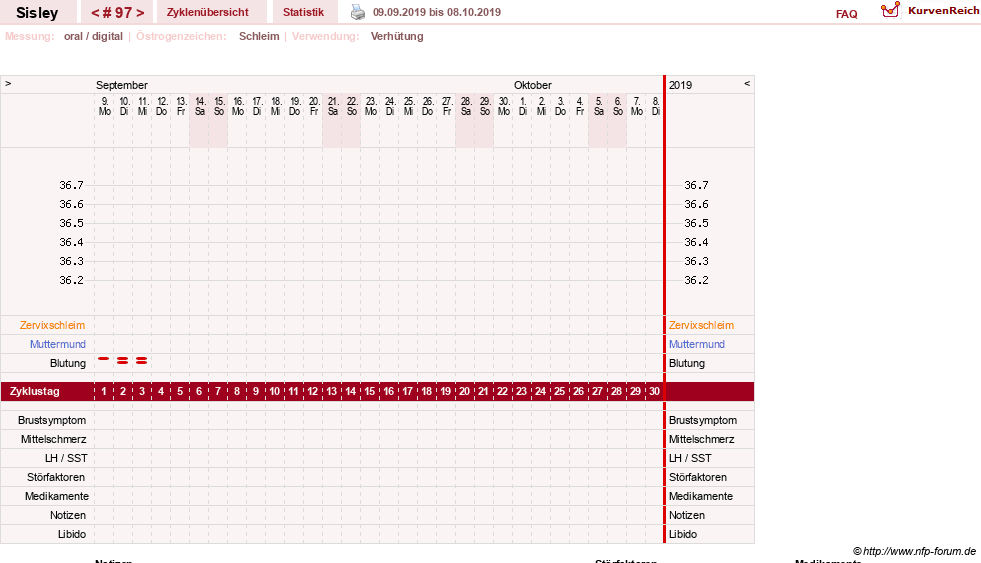
Task: Open the Statistik tab
Action: 303,13
